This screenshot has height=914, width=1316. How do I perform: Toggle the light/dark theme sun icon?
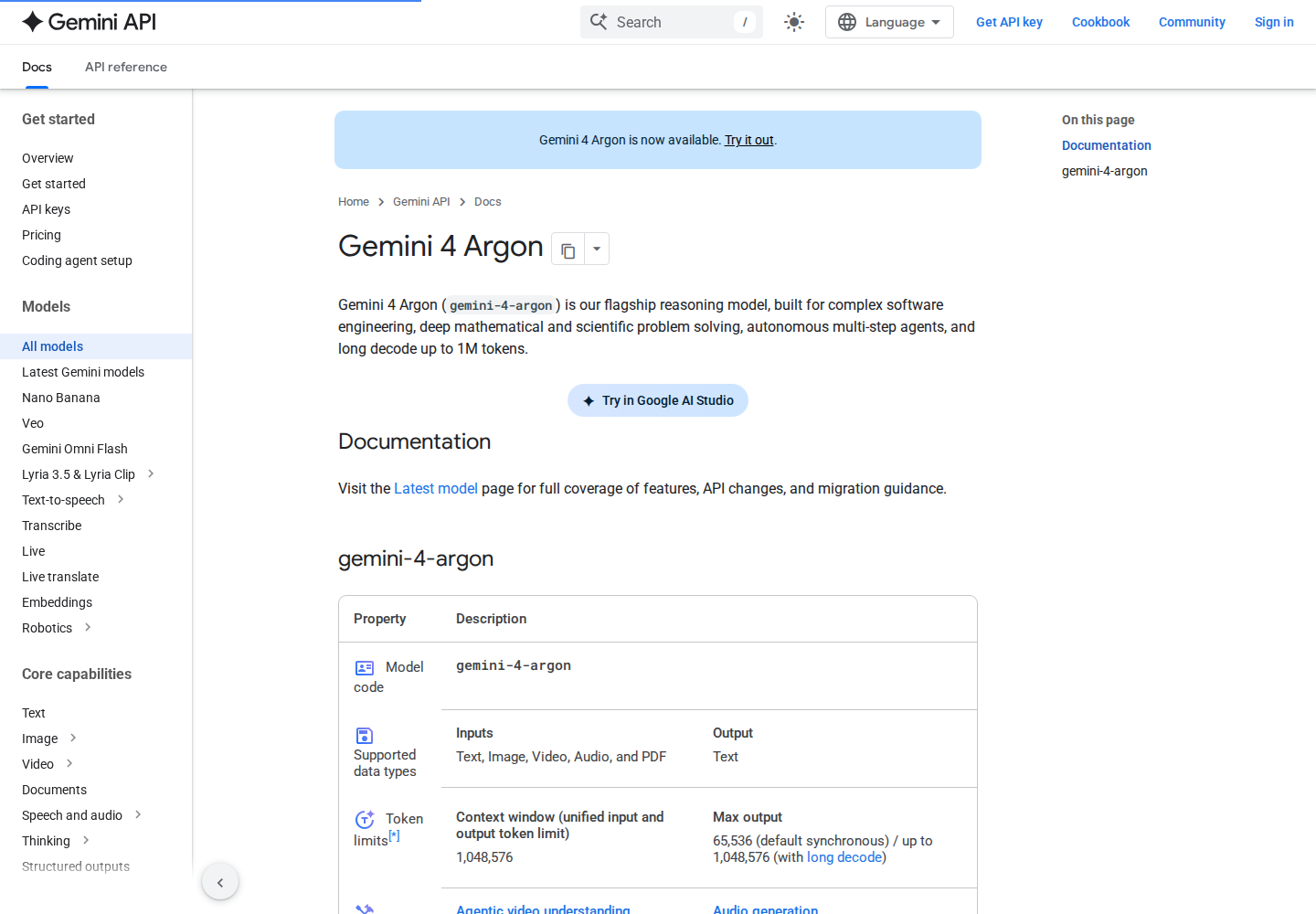794,22
